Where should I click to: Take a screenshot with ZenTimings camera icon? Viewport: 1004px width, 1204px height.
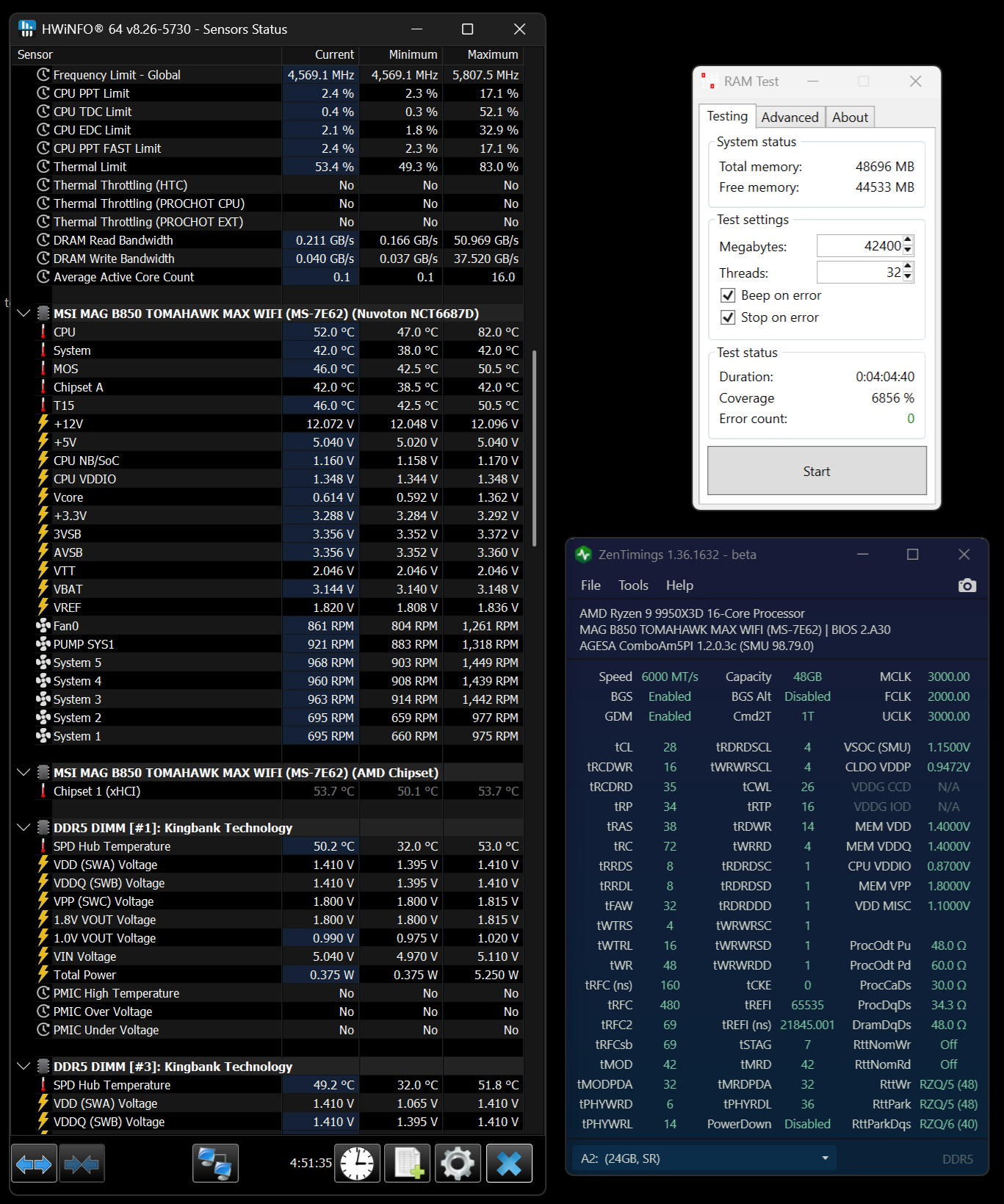967,585
